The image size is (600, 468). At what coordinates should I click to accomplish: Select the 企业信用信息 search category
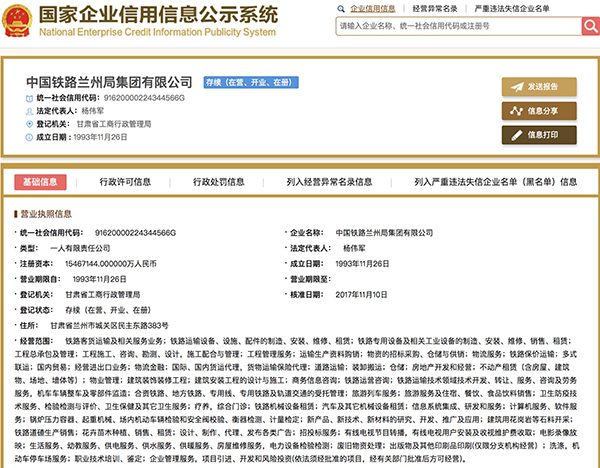click(373, 9)
